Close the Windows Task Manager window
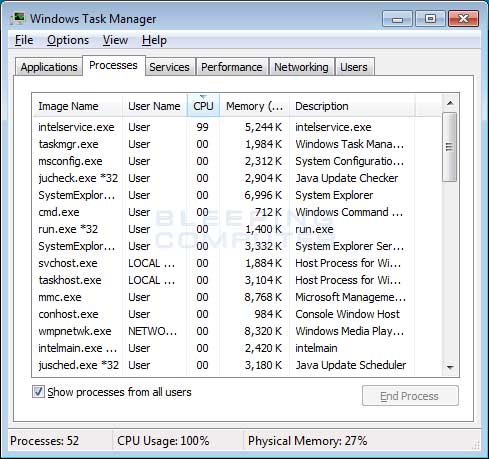Image resolution: width=489 pixels, height=459 pixels. 463,19
